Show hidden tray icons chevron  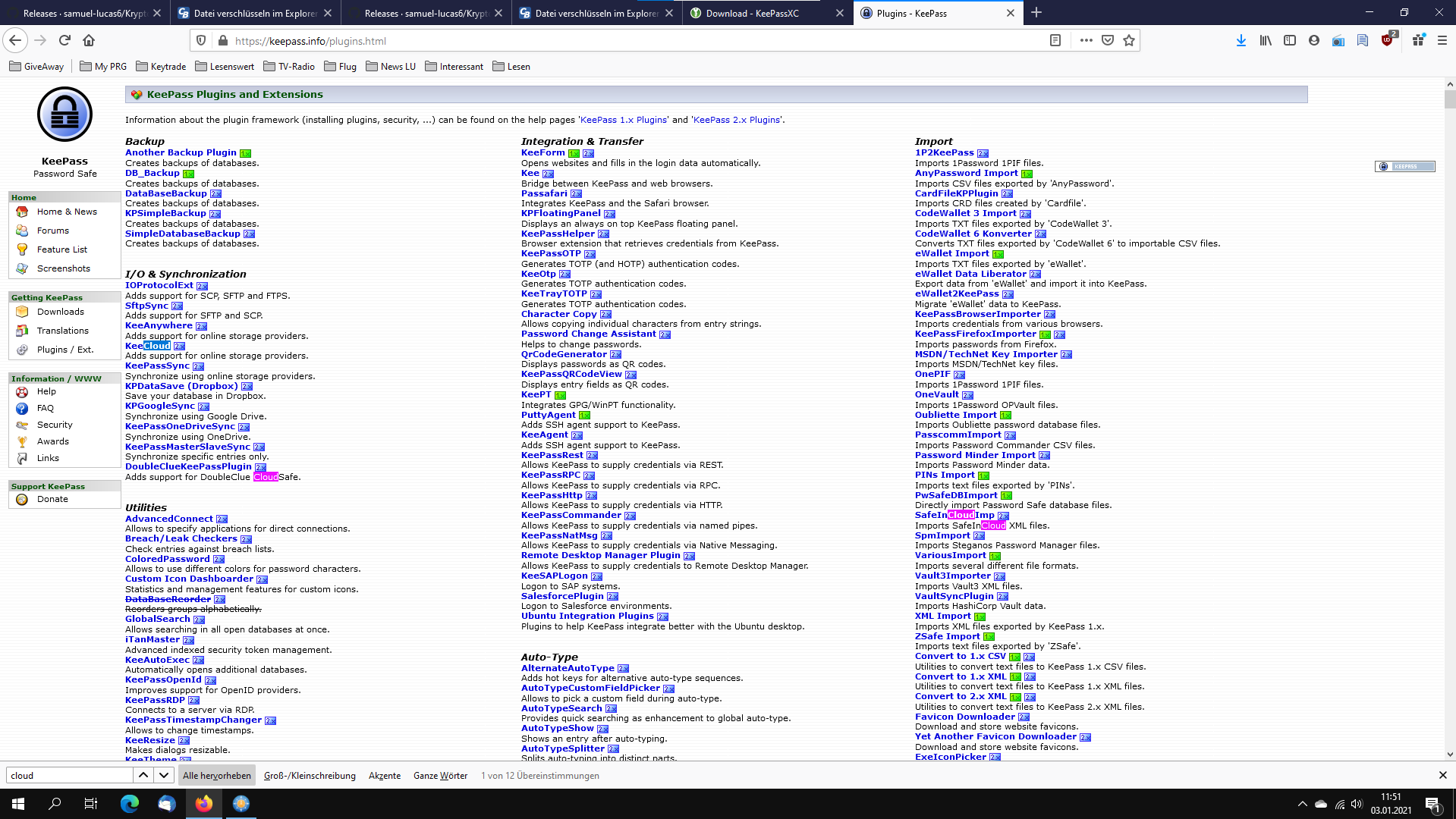[1303, 804]
